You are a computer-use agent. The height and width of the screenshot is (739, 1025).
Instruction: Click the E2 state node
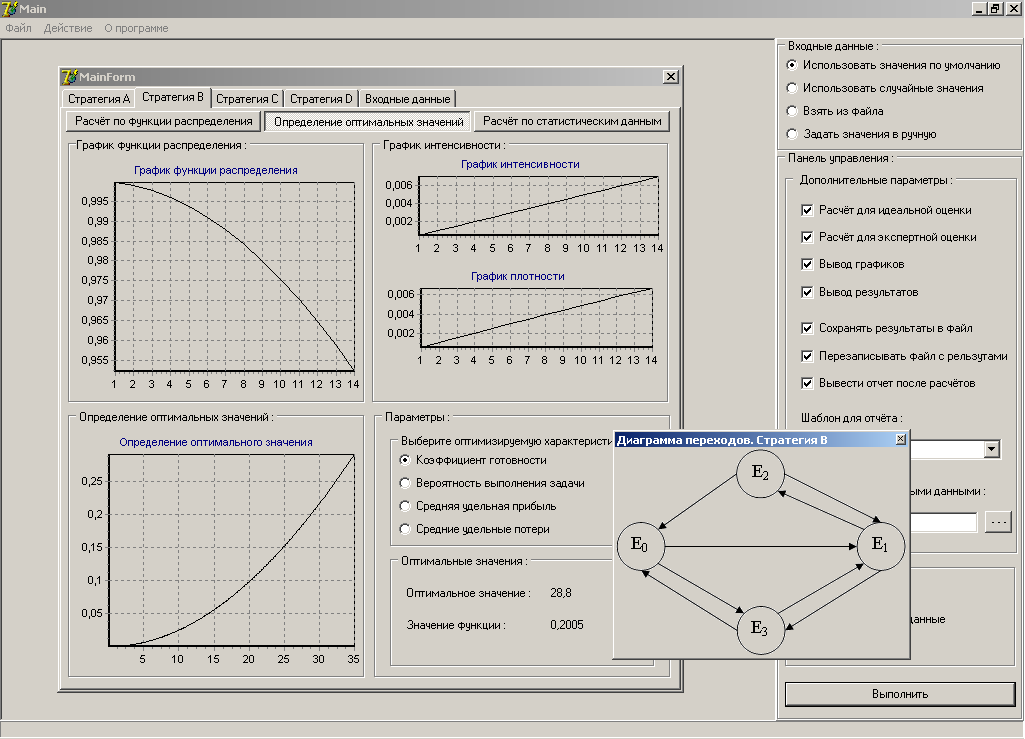coord(760,473)
